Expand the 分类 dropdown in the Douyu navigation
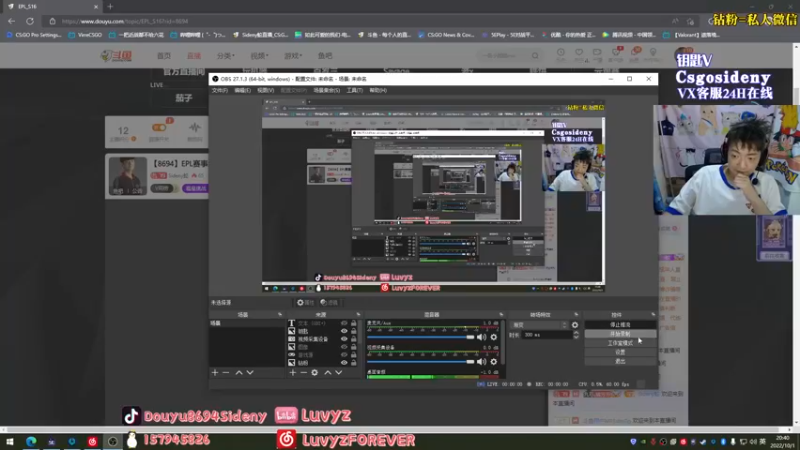 pyautogui.click(x=225, y=56)
